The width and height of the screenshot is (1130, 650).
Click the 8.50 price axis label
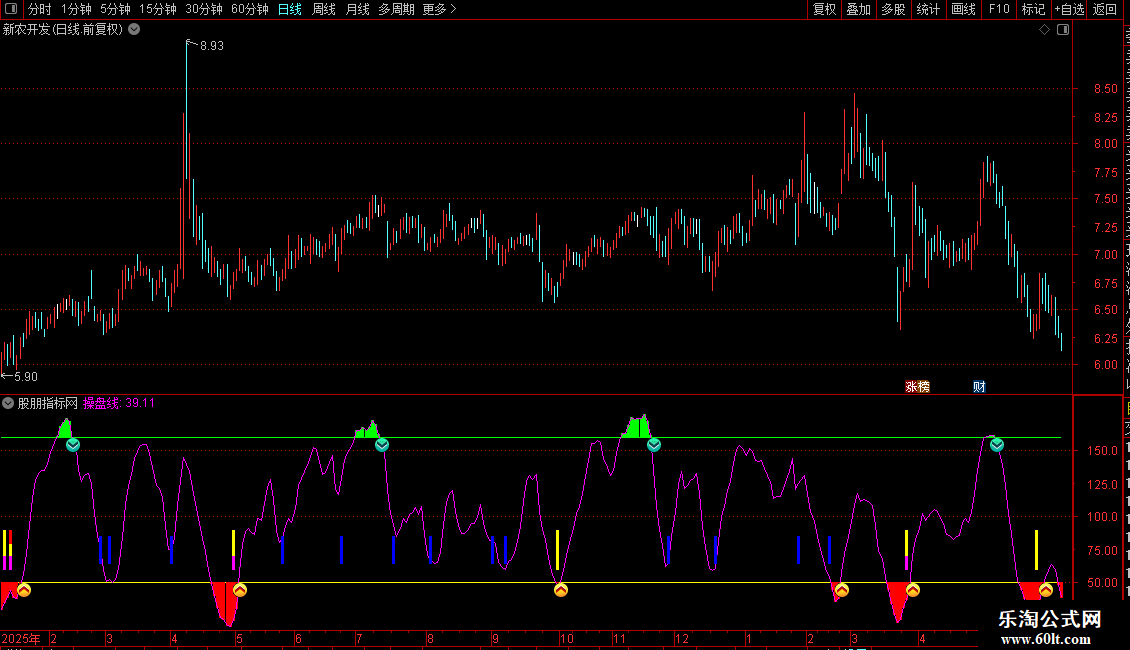[1105, 89]
